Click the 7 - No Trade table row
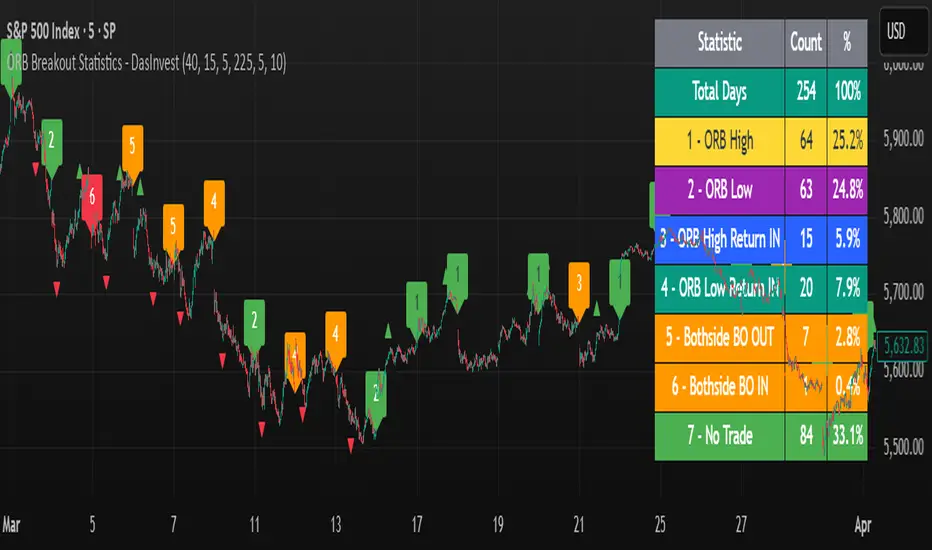Image resolution: width=932 pixels, height=550 pixels. [761, 436]
